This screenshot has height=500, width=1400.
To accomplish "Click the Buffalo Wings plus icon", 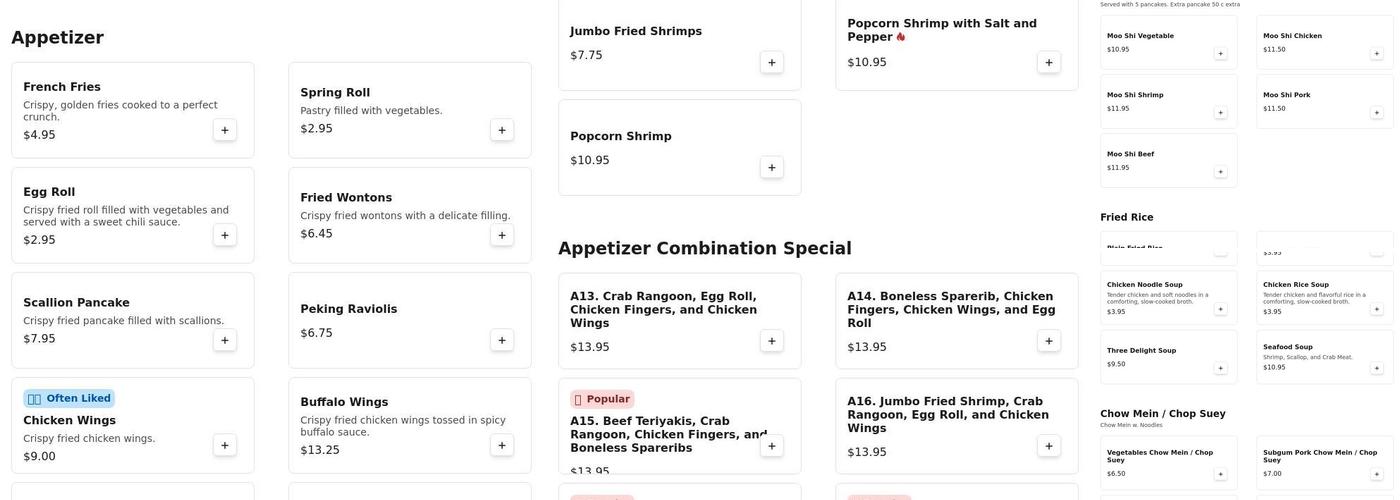I will (502, 445).
